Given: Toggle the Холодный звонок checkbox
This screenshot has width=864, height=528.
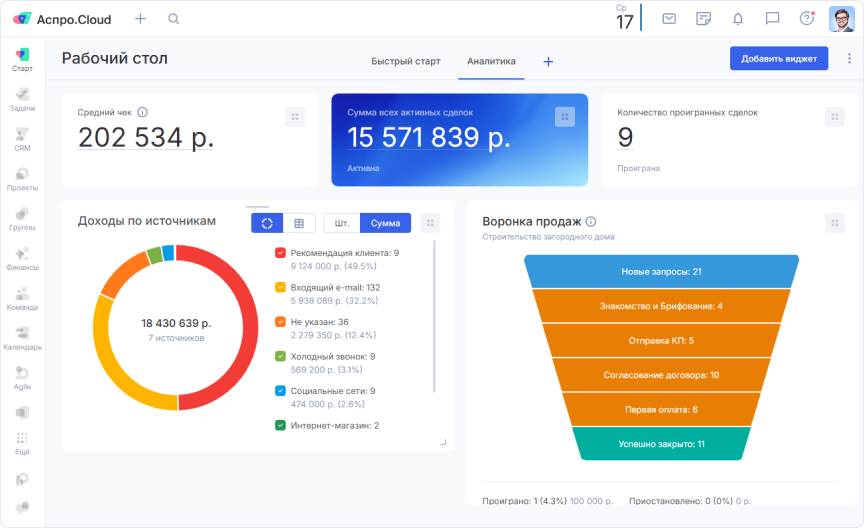Looking at the screenshot, I should (x=281, y=356).
